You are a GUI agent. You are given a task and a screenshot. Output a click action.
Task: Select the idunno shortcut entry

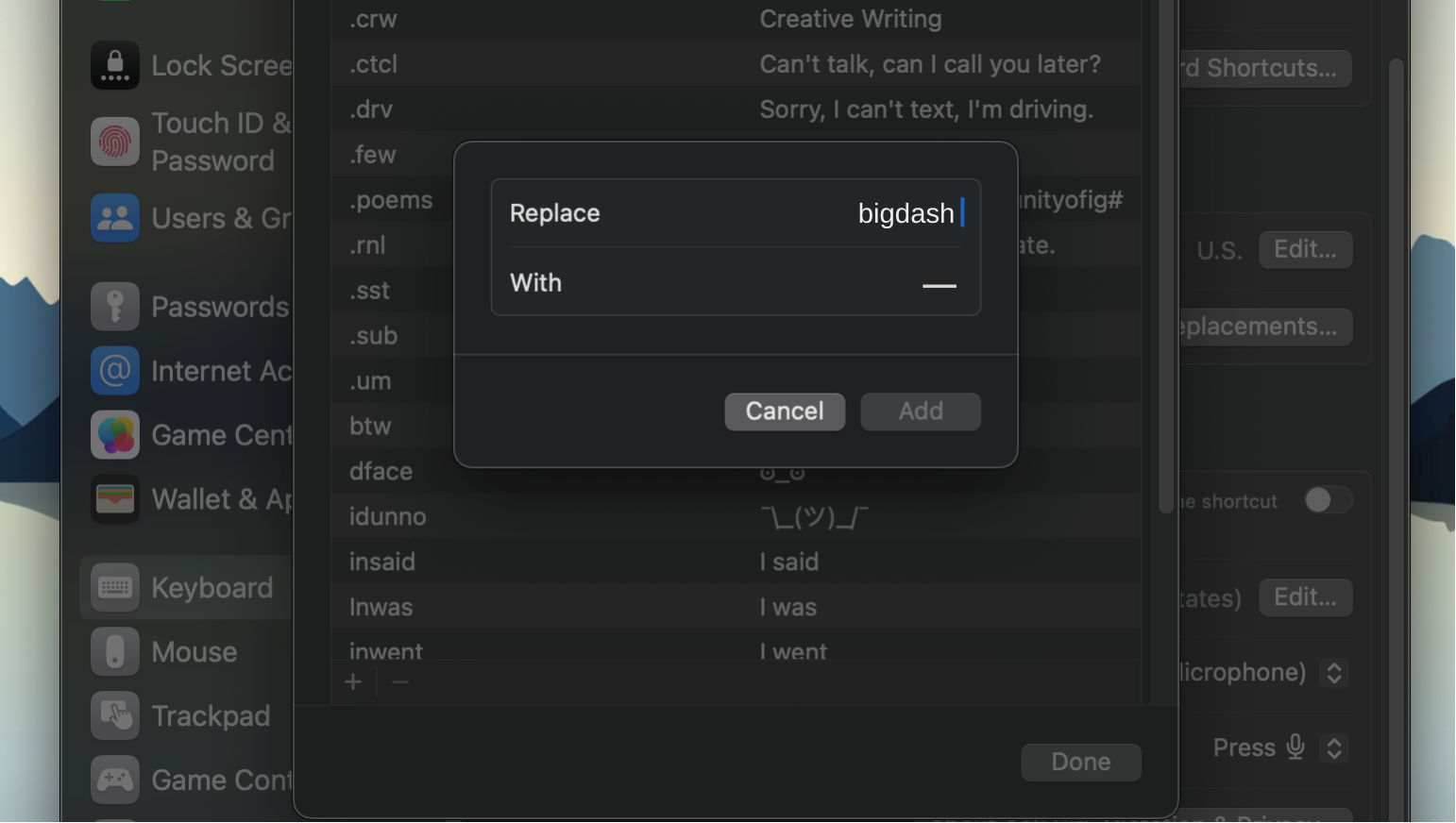388,517
